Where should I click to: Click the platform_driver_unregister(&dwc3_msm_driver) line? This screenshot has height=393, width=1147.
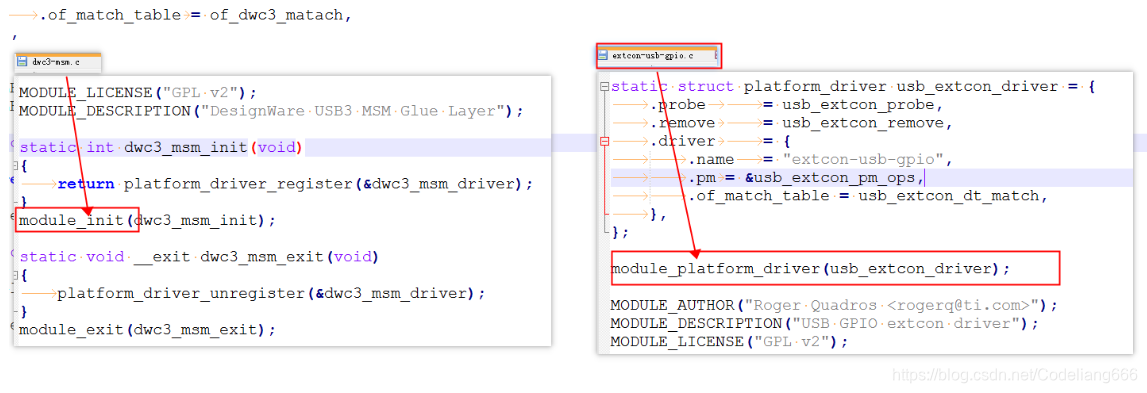click(271, 293)
